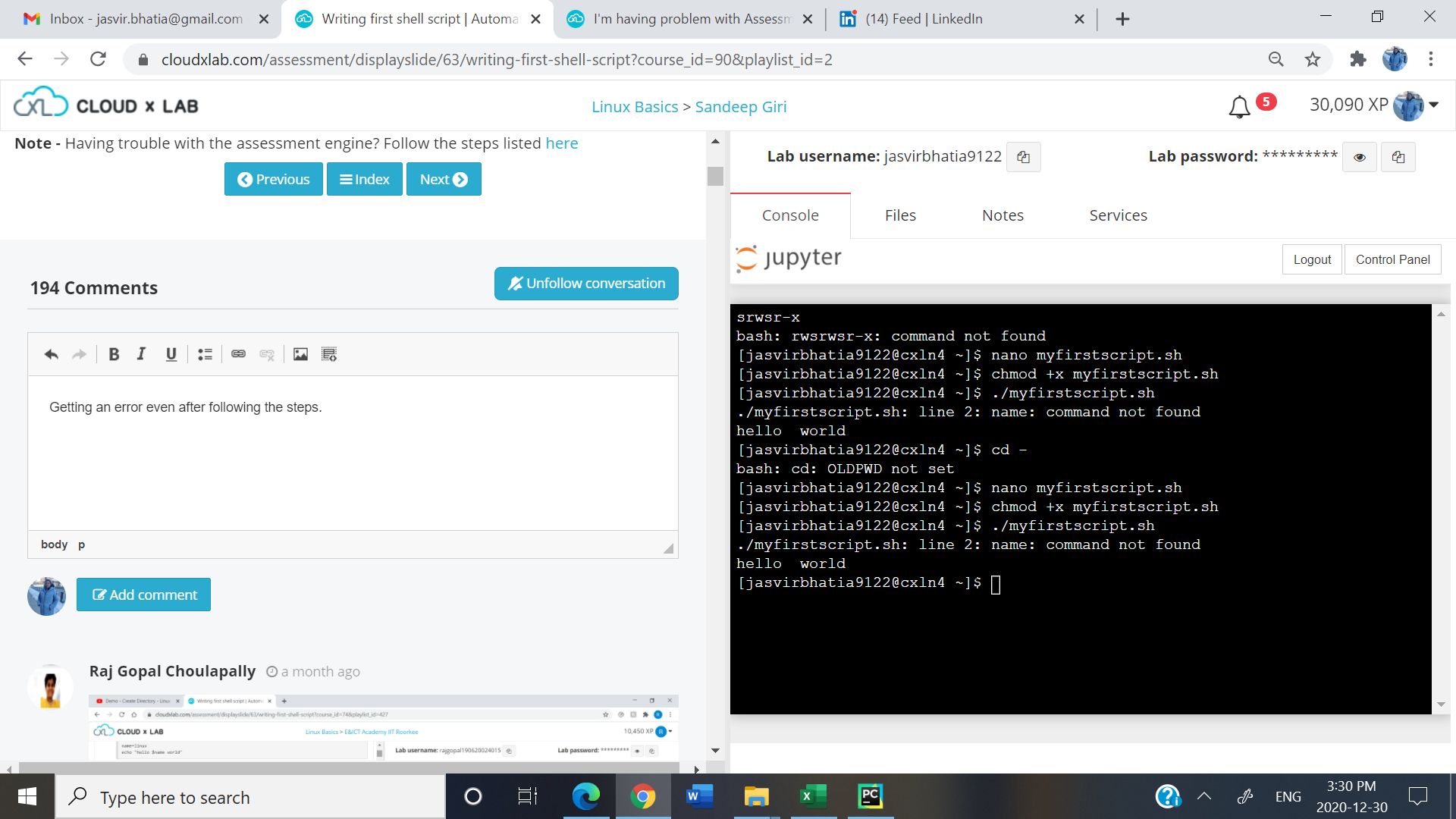Switch to the Files tab
Viewport: 1456px width, 819px height.
[x=900, y=215]
